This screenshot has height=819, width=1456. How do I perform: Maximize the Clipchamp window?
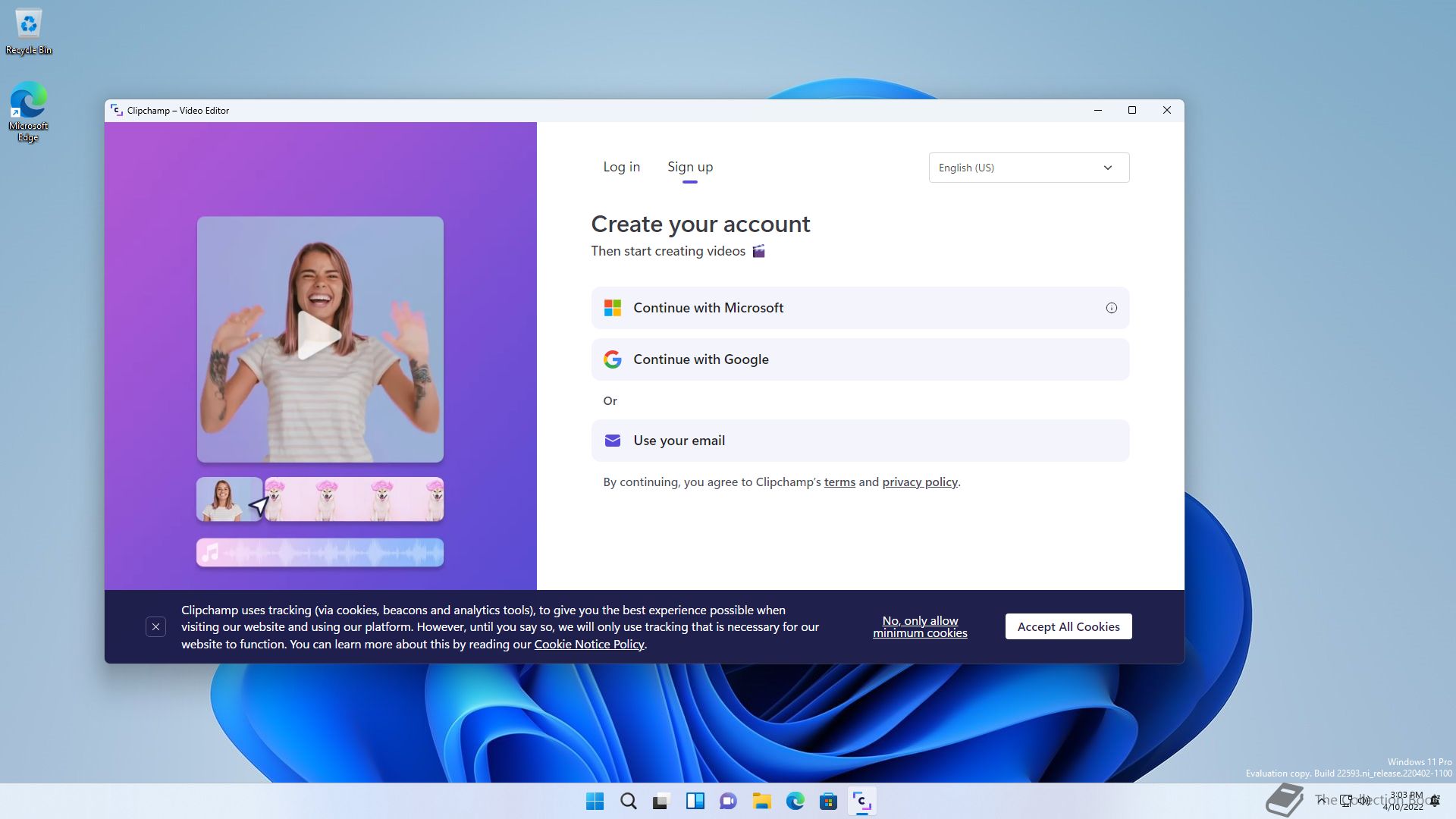(1132, 111)
